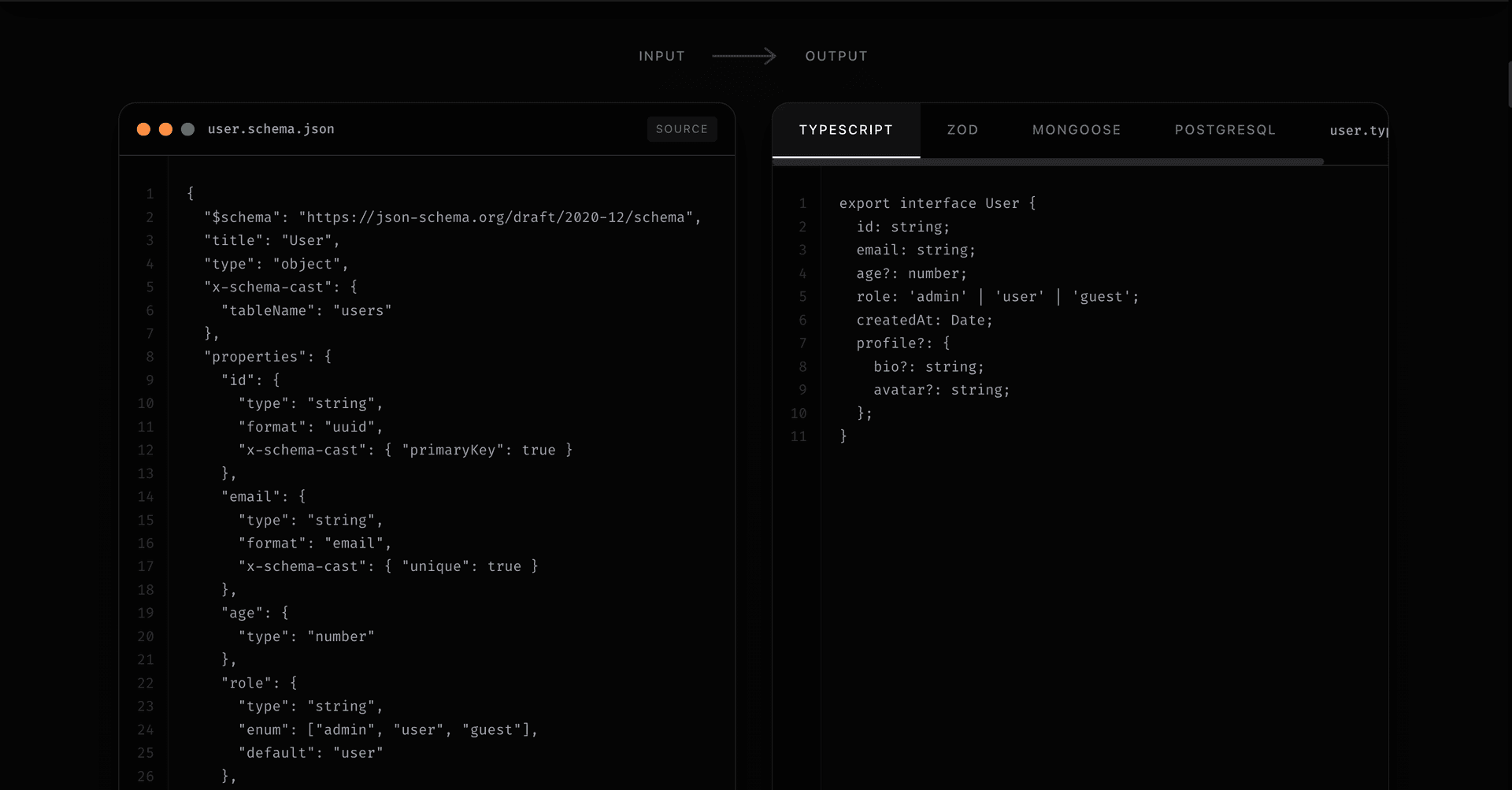Screen dimensions: 1512x790
Task: Click the truncated user.ty file name label
Action: tap(1358, 131)
